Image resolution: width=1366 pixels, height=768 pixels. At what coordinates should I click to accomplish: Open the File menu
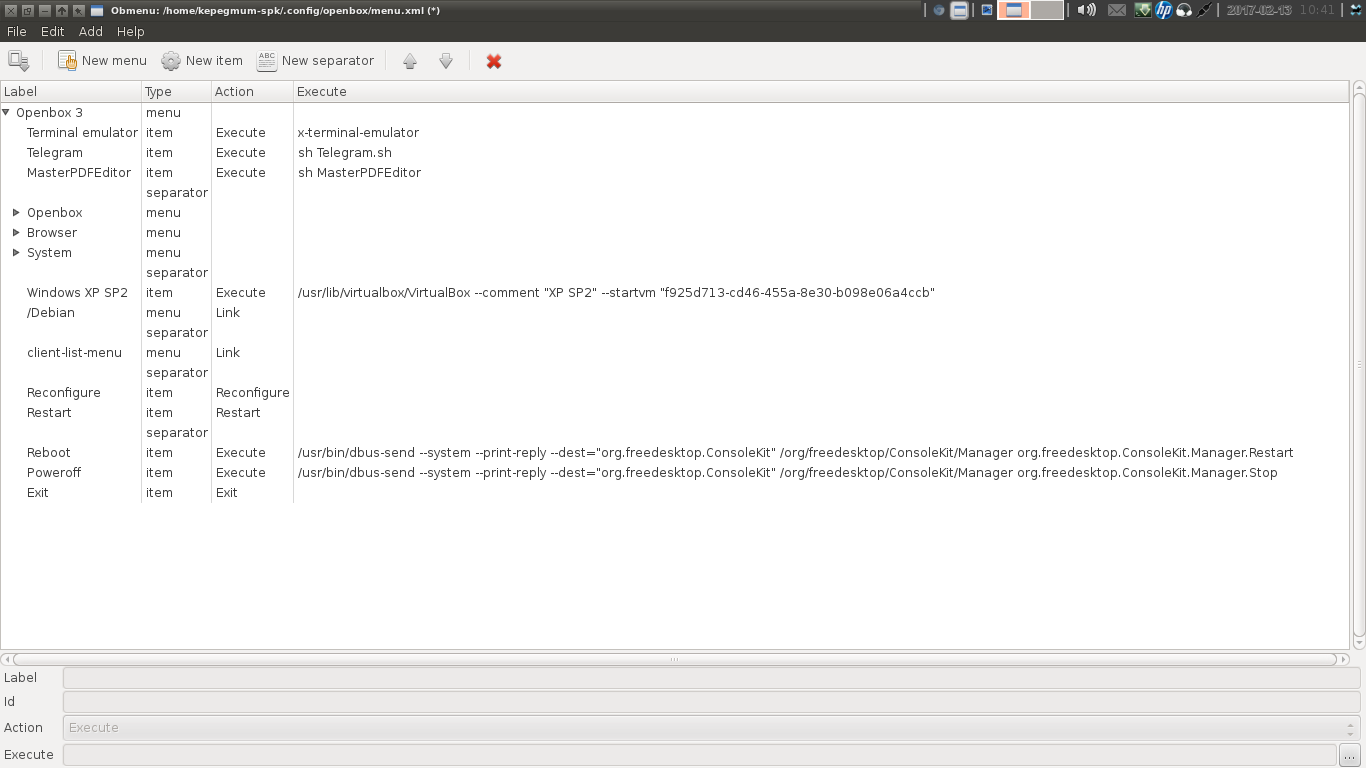click(16, 31)
